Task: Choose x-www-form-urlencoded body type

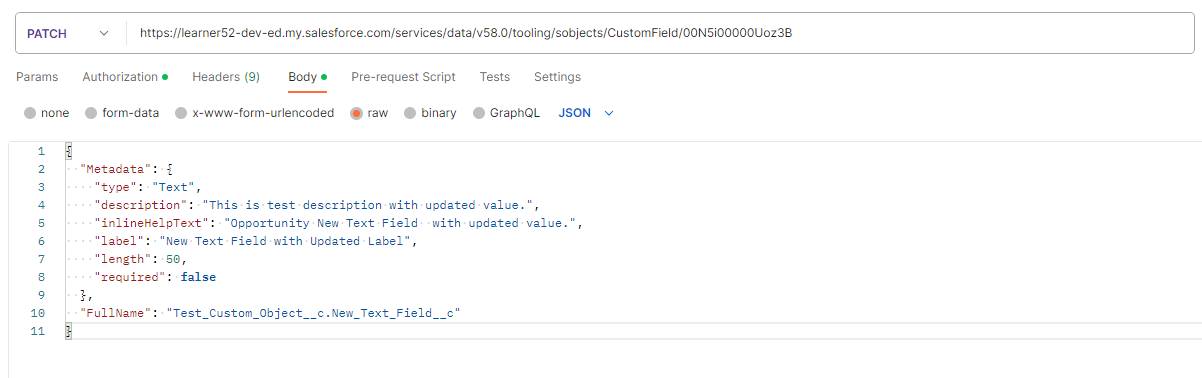Action: click(182, 113)
